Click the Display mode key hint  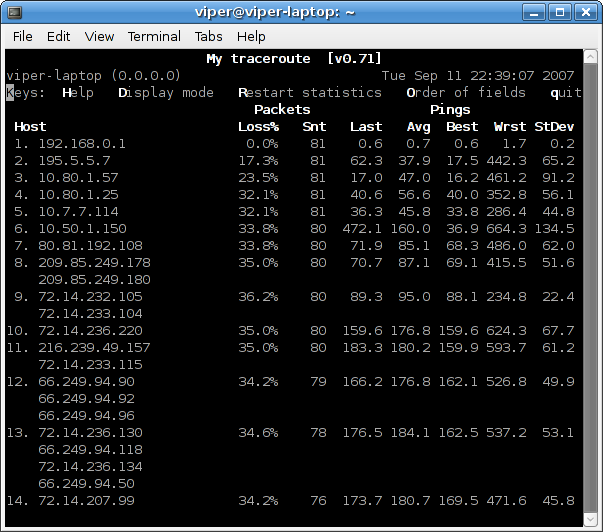click(x=166, y=93)
